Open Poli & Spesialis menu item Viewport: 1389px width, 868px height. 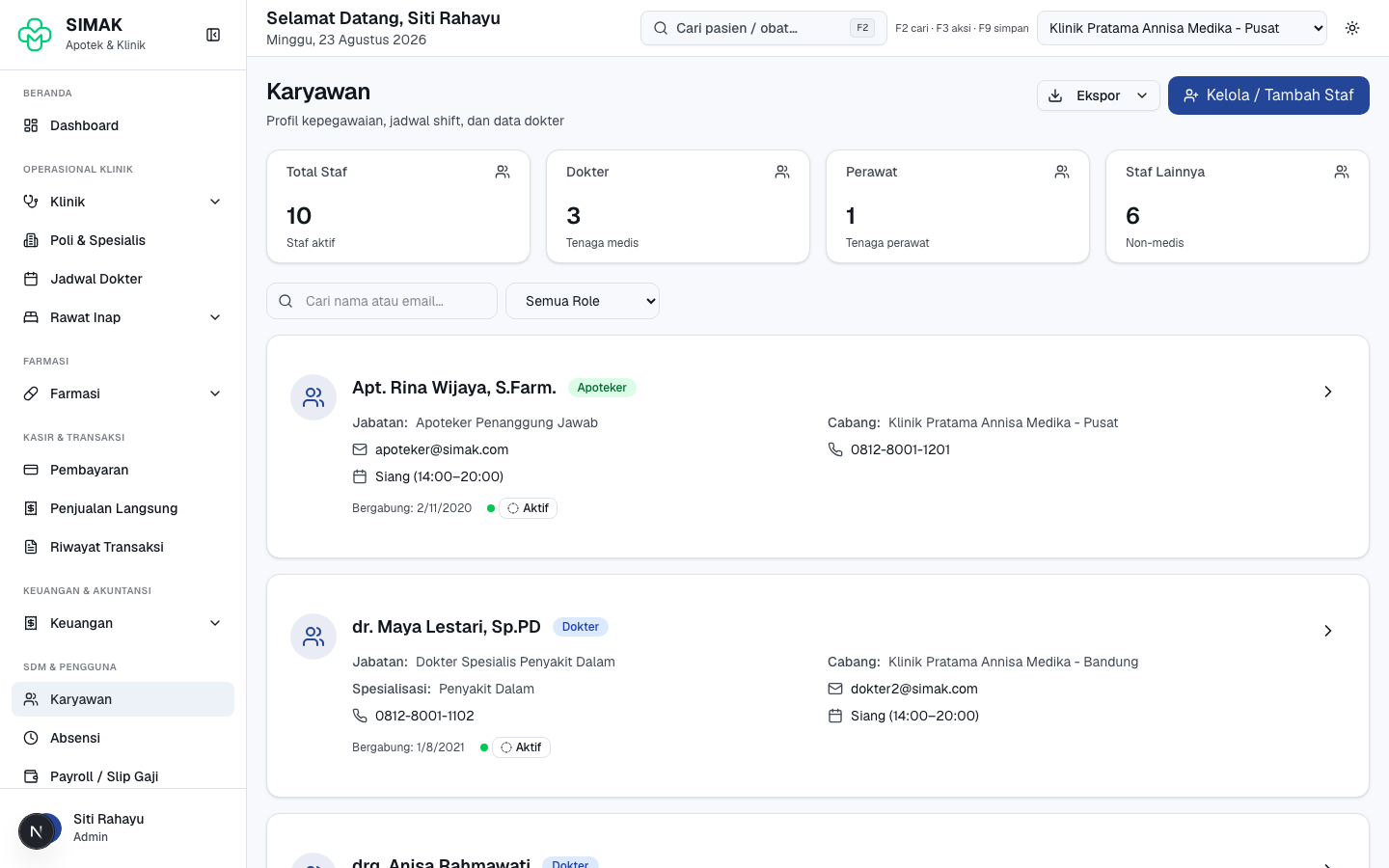click(123, 240)
